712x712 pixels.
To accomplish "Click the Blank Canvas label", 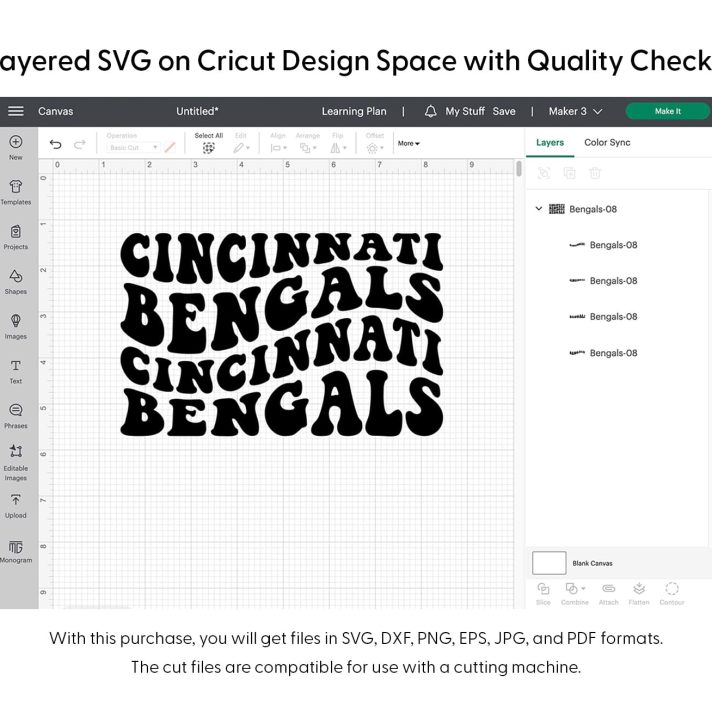I will click(x=593, y=564).
